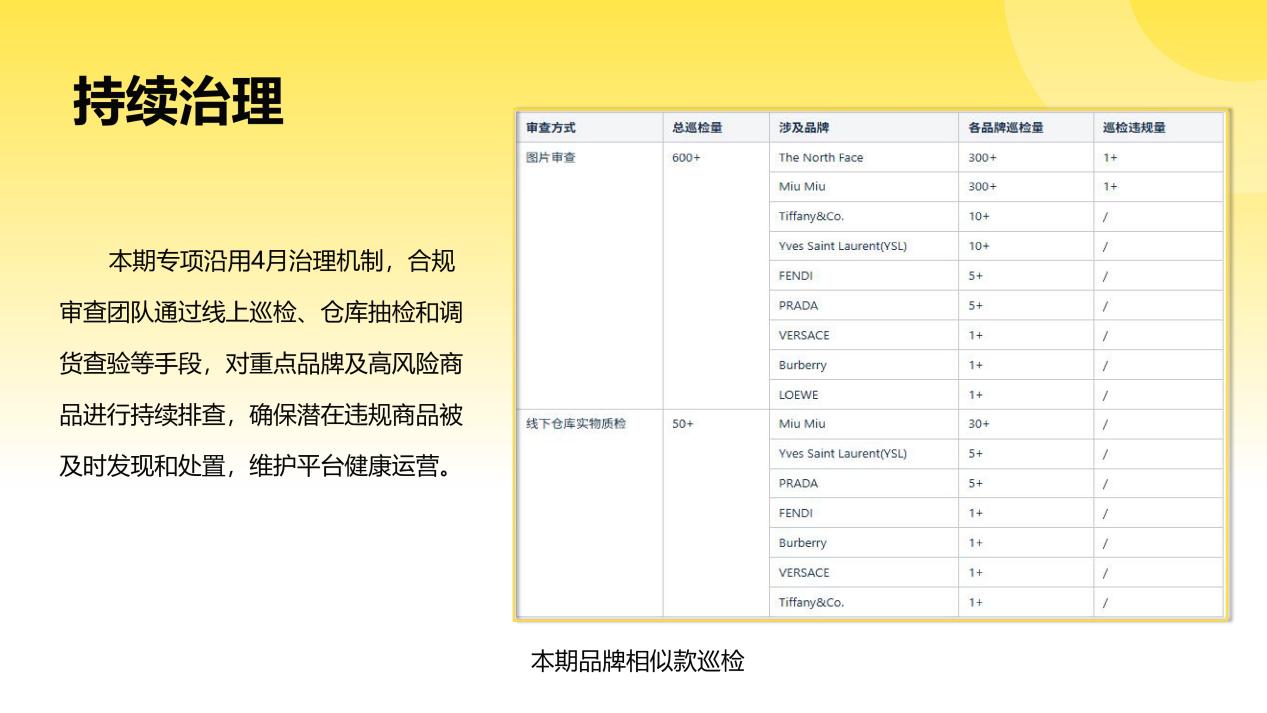Click the 涉及品牌 column header
Screen dimensions: 1267x713
tap(804, 128)
